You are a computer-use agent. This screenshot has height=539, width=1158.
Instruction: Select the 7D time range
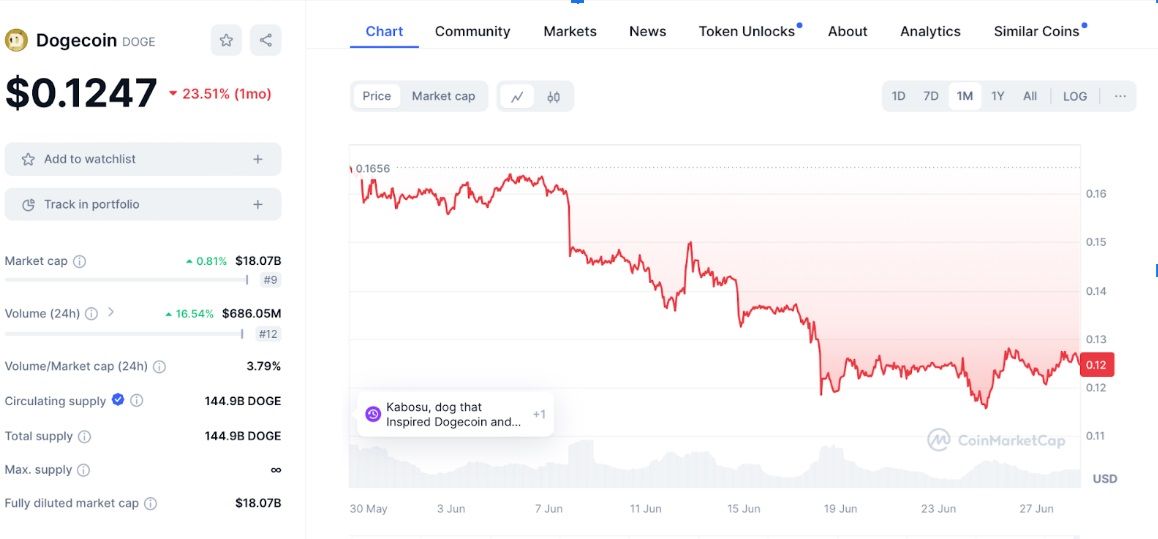click(931, 96)
